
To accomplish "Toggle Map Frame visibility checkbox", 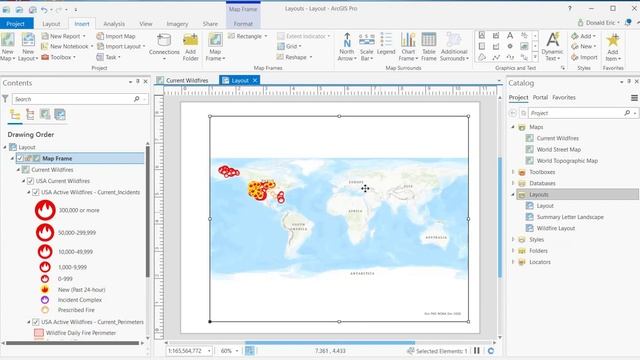I will coord(20,158).
